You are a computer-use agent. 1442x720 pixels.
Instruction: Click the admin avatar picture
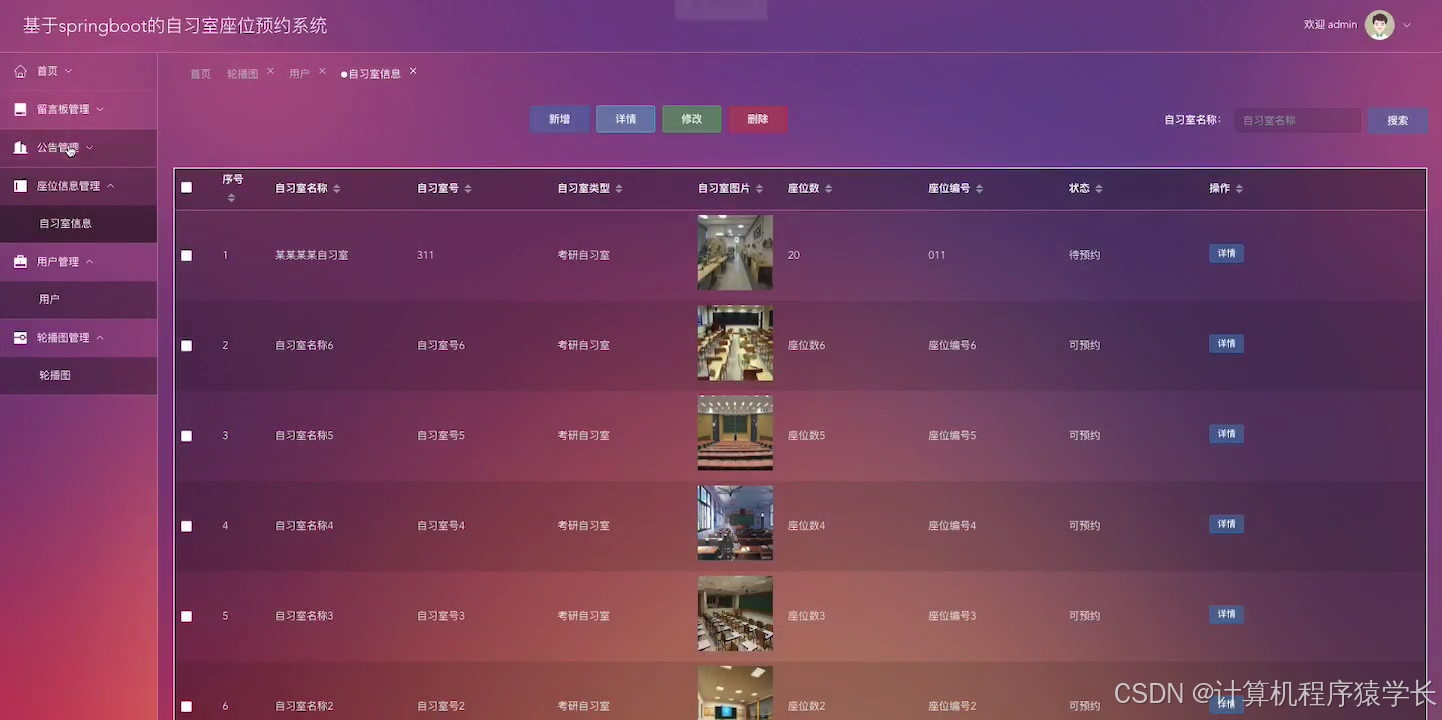pos(1380,25)
